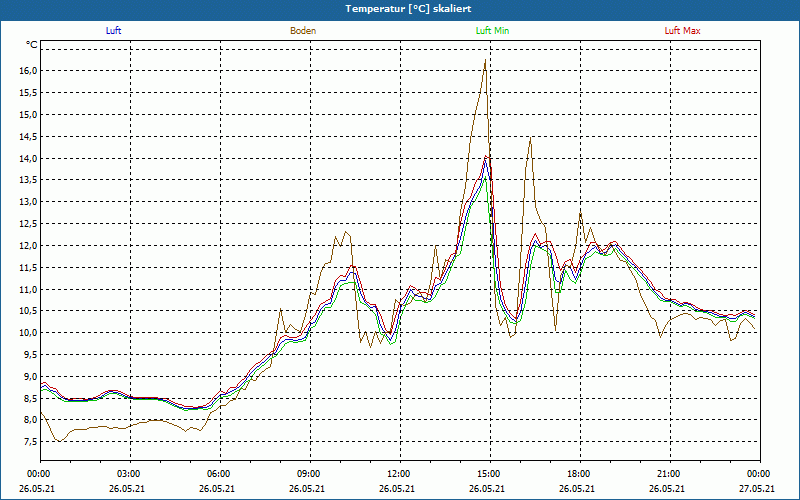The width and height of the screenshot is (800, 500).
Task: Click the brown Boden legend label
Action: click(x=303, y=31)
